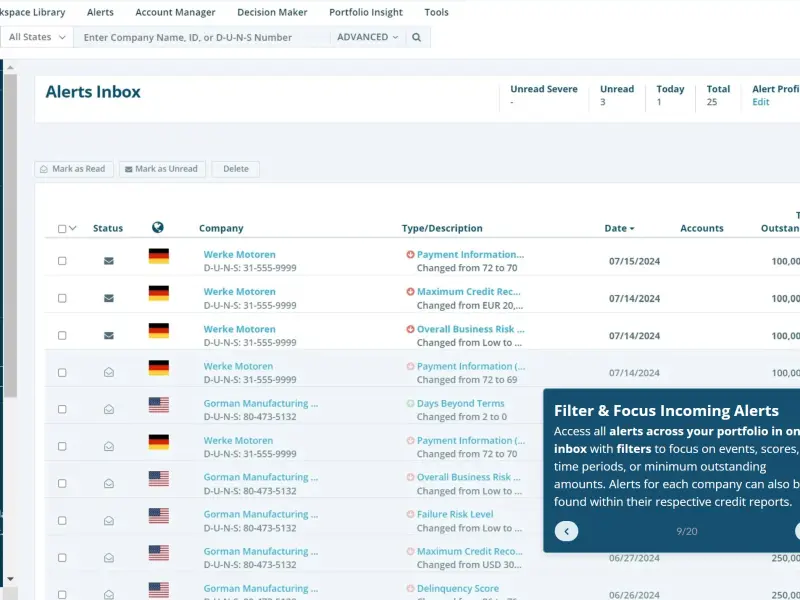The width and height of the screenshot is (800, 600).
Task: Expand the ADVANCED search options
Action: pyautogui.click(x=367, y=37)
